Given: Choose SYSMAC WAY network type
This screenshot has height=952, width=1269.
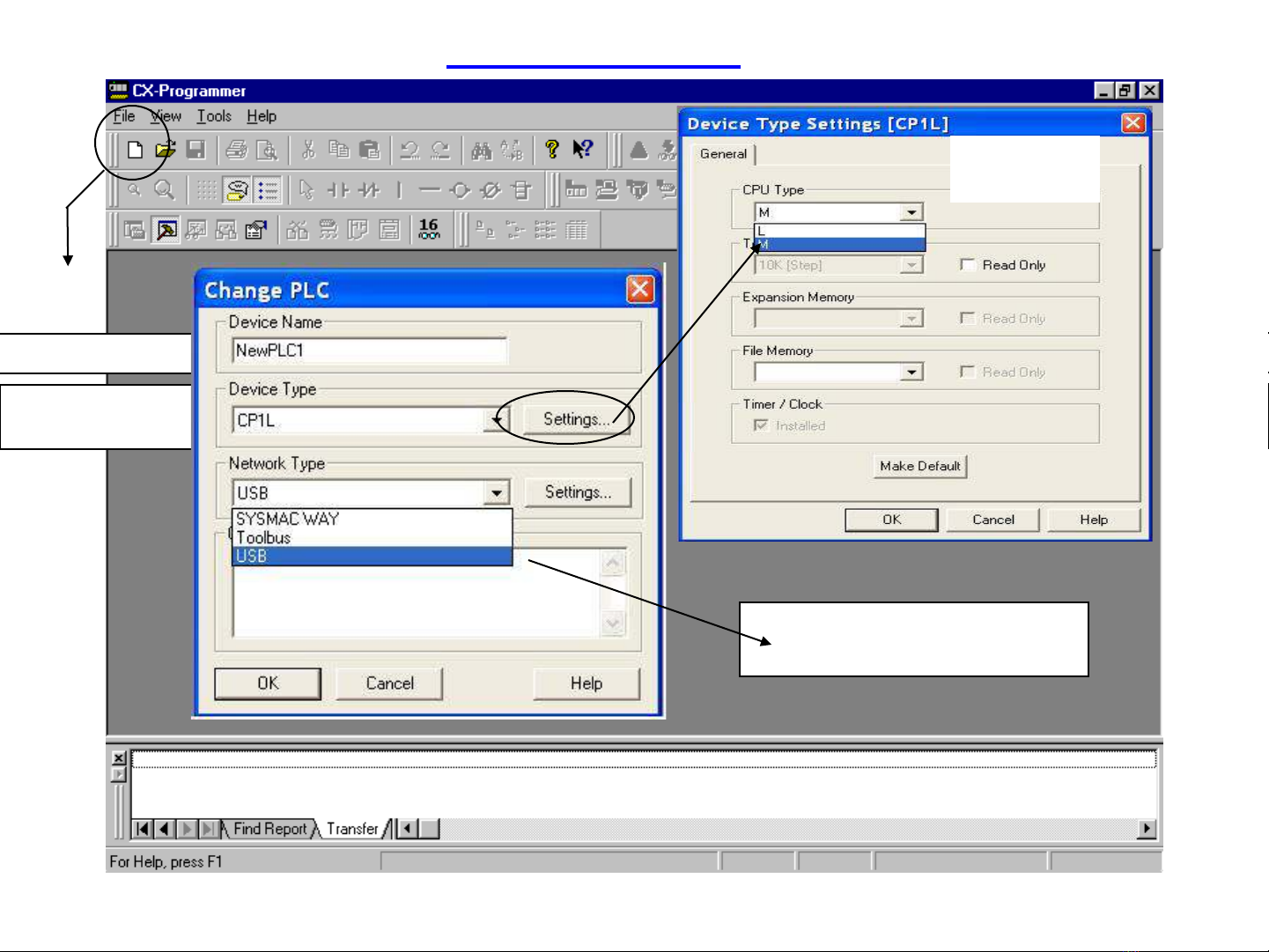Looking at the screenshot, I should coord(373,519).
